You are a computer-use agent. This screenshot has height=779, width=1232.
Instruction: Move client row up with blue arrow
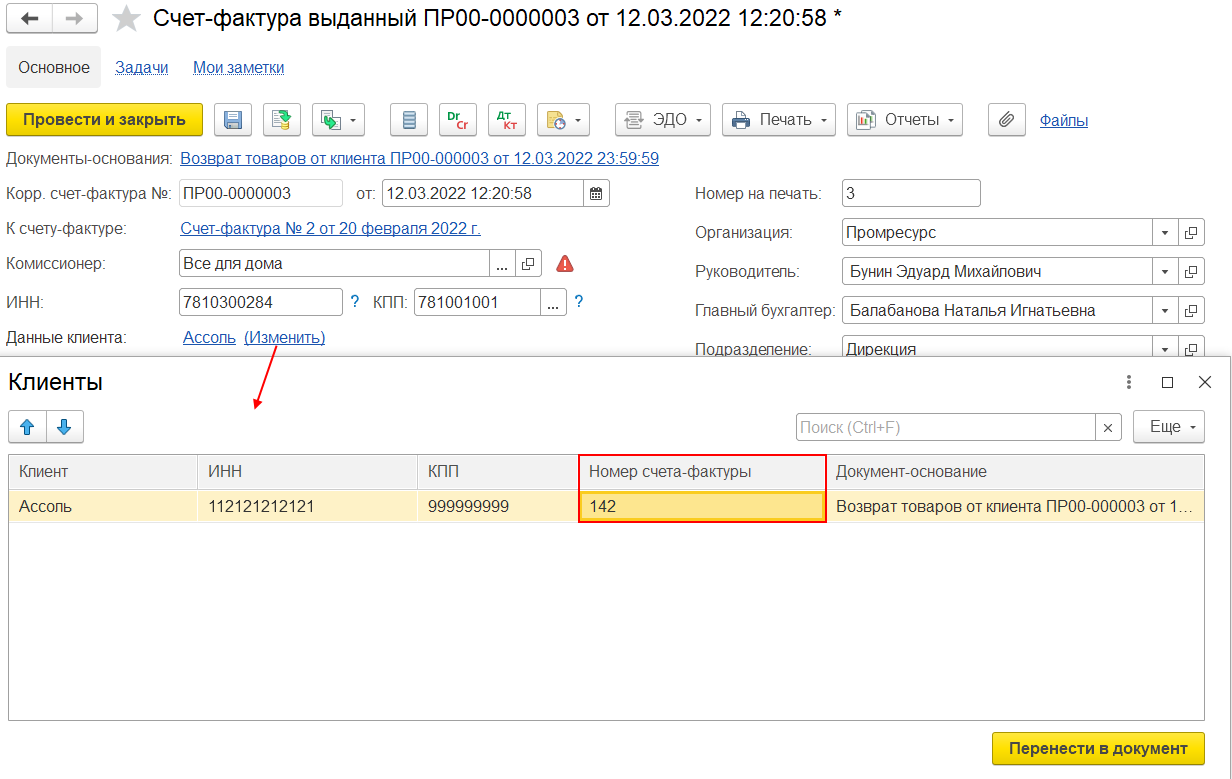pyautogui.click(x=27, y=427)
